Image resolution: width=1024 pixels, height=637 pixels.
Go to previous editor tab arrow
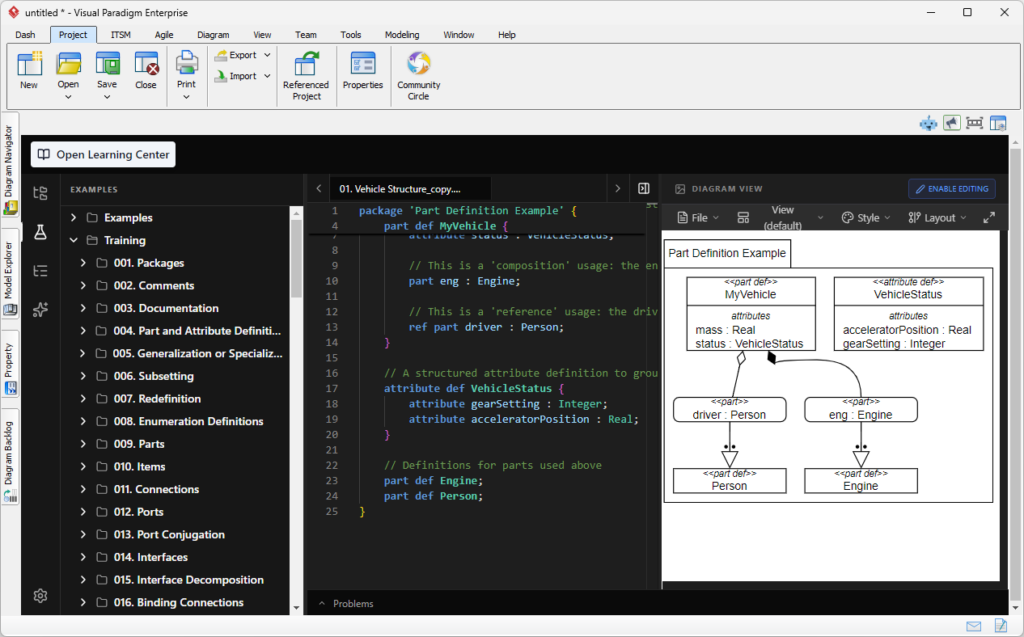319,189
